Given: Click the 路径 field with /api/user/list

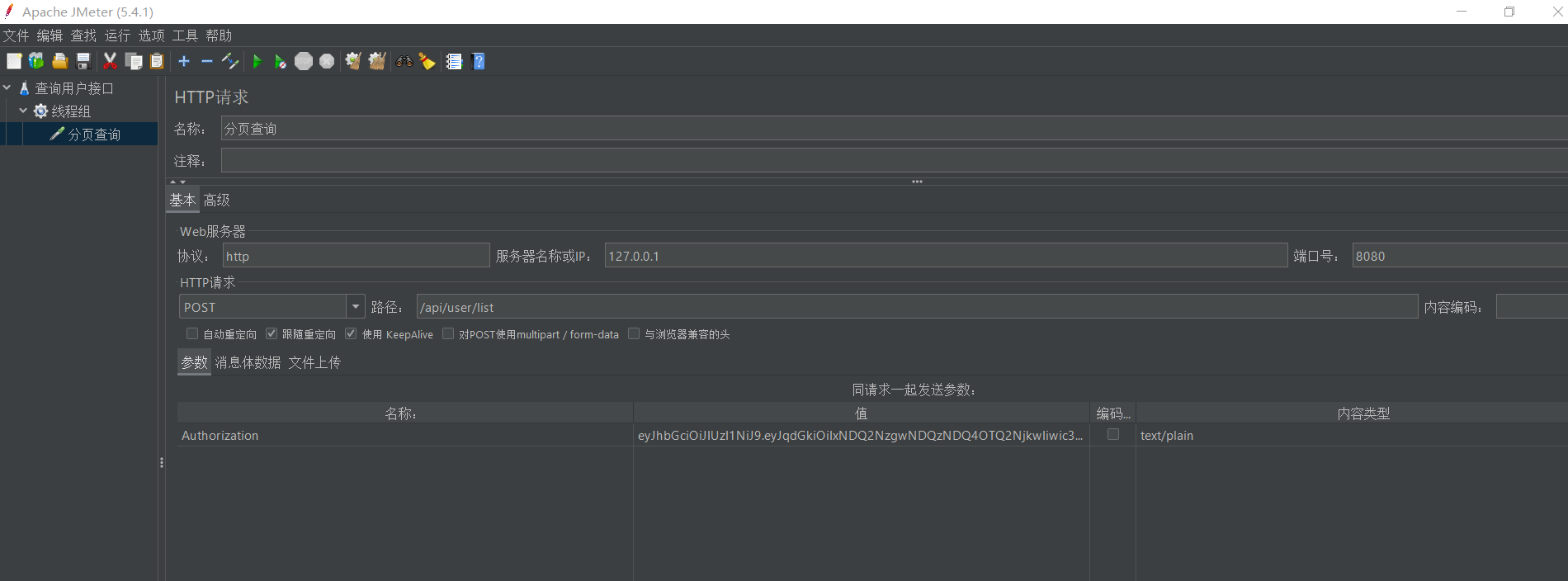Looking at the screenshot, I should coord(917,306).
